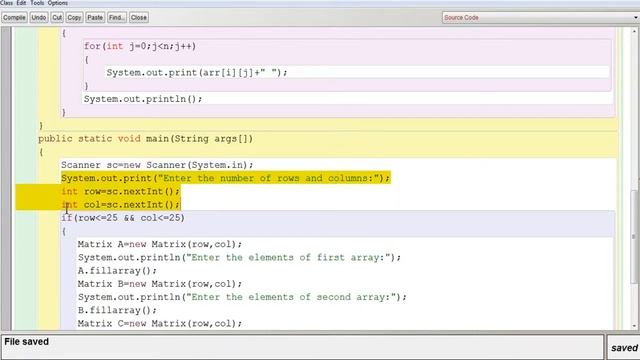Click the 'B.fillarray();' line
Screen dimensions: 640x360
[117, 310]
